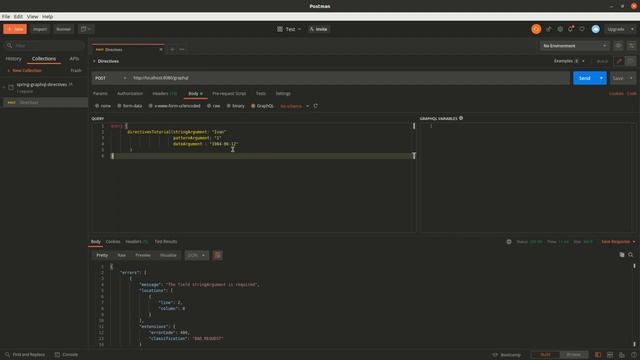Switch to the History sidebar tab

tap(13, 59)
